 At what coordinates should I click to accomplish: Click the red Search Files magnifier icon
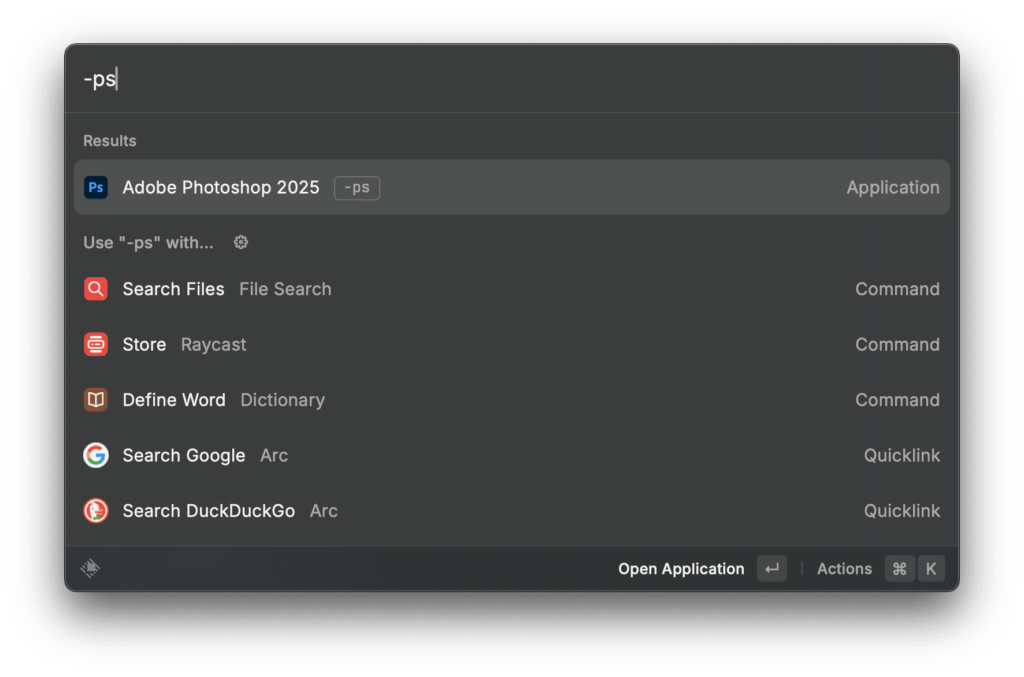point(96,289)
